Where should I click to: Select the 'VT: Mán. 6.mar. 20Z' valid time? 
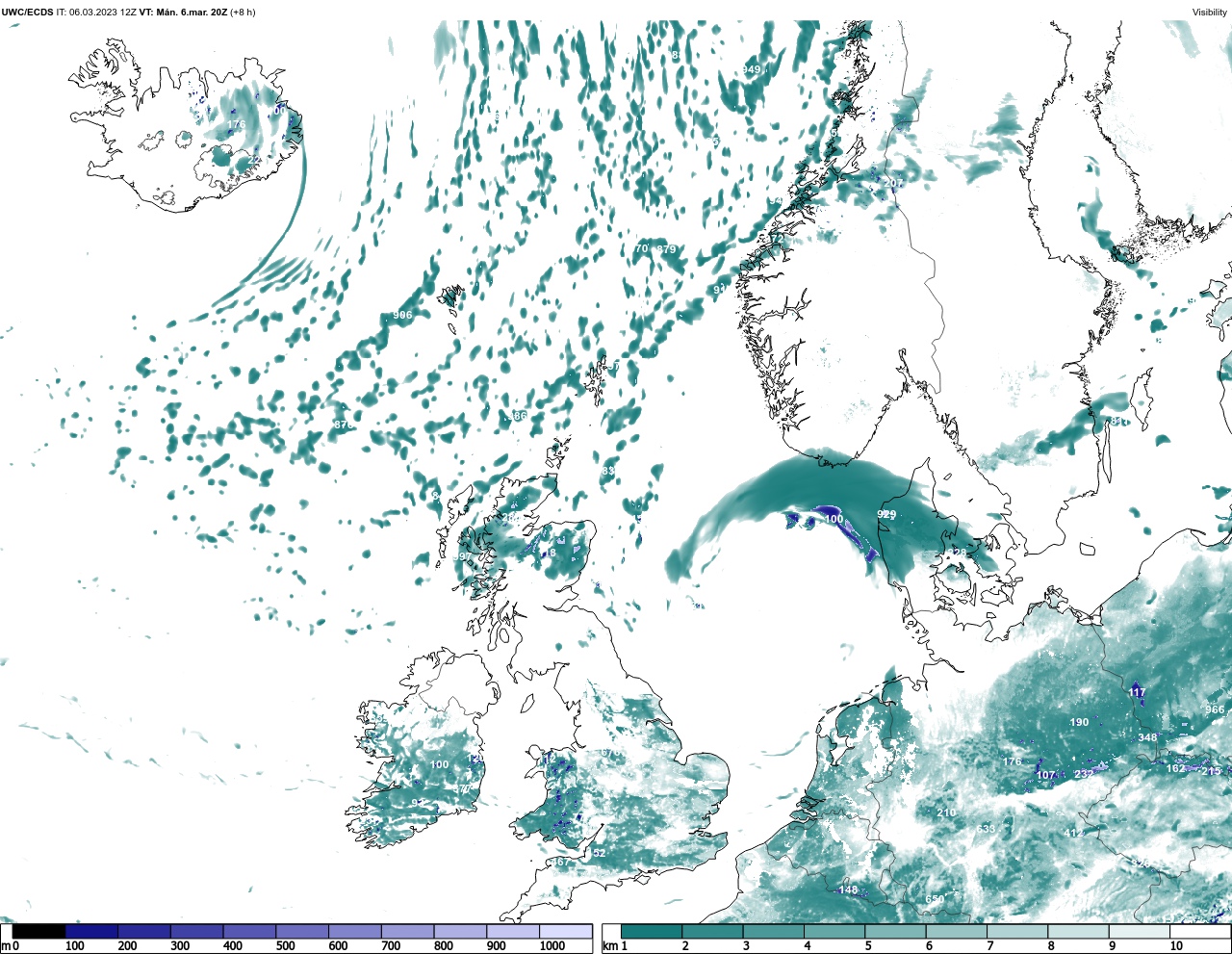(183, 13)
